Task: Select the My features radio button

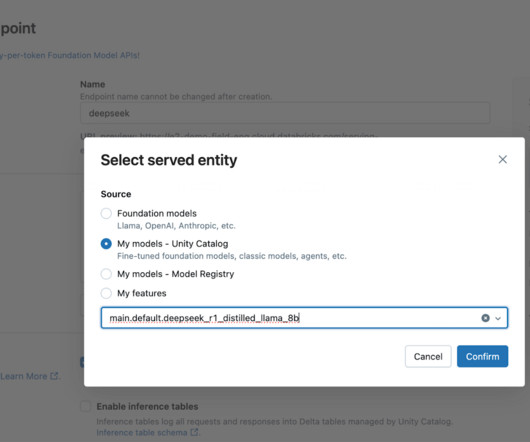Action: click(106, 293)
